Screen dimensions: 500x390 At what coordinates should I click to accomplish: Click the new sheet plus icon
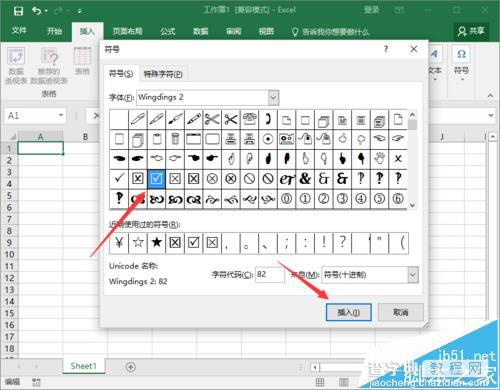coord(131,367)
